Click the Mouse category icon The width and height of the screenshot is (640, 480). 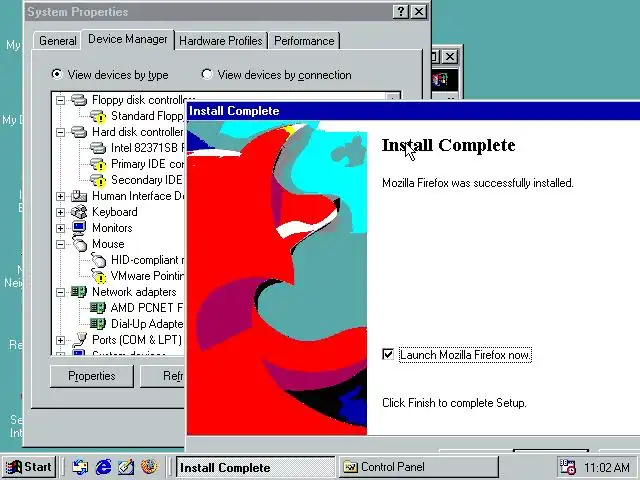79,243
